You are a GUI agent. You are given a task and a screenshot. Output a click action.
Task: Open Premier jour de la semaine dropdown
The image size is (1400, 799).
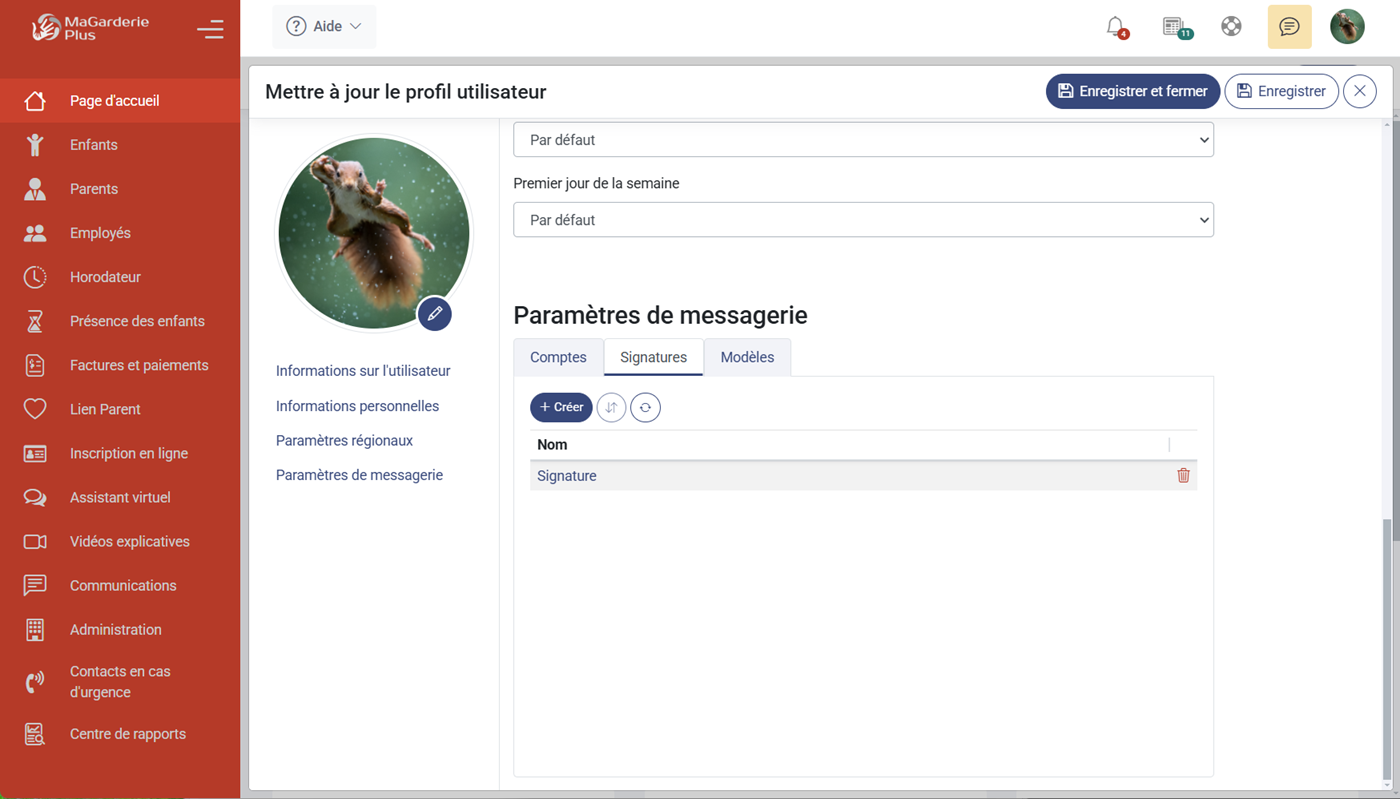863,220
